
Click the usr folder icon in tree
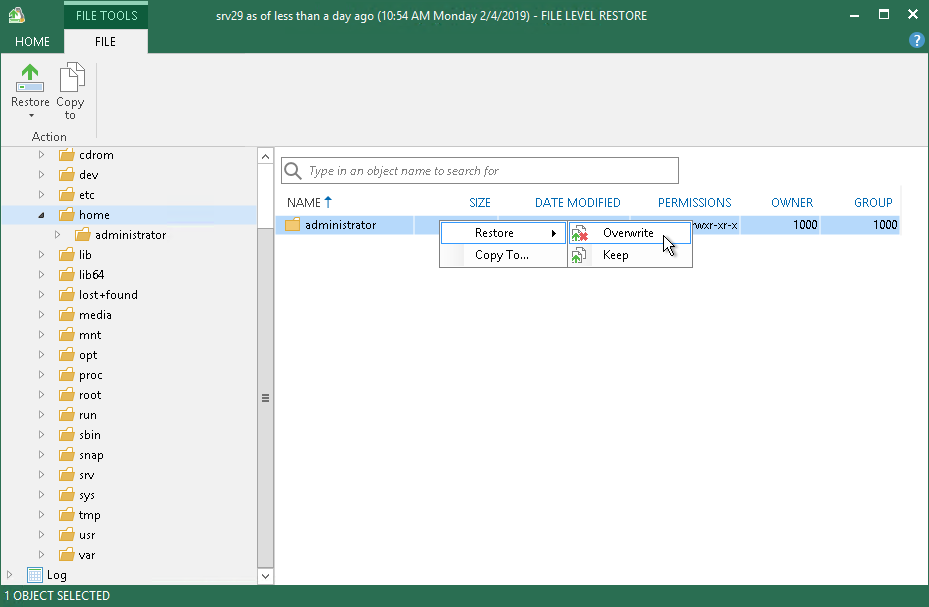[x=66, y=535]
